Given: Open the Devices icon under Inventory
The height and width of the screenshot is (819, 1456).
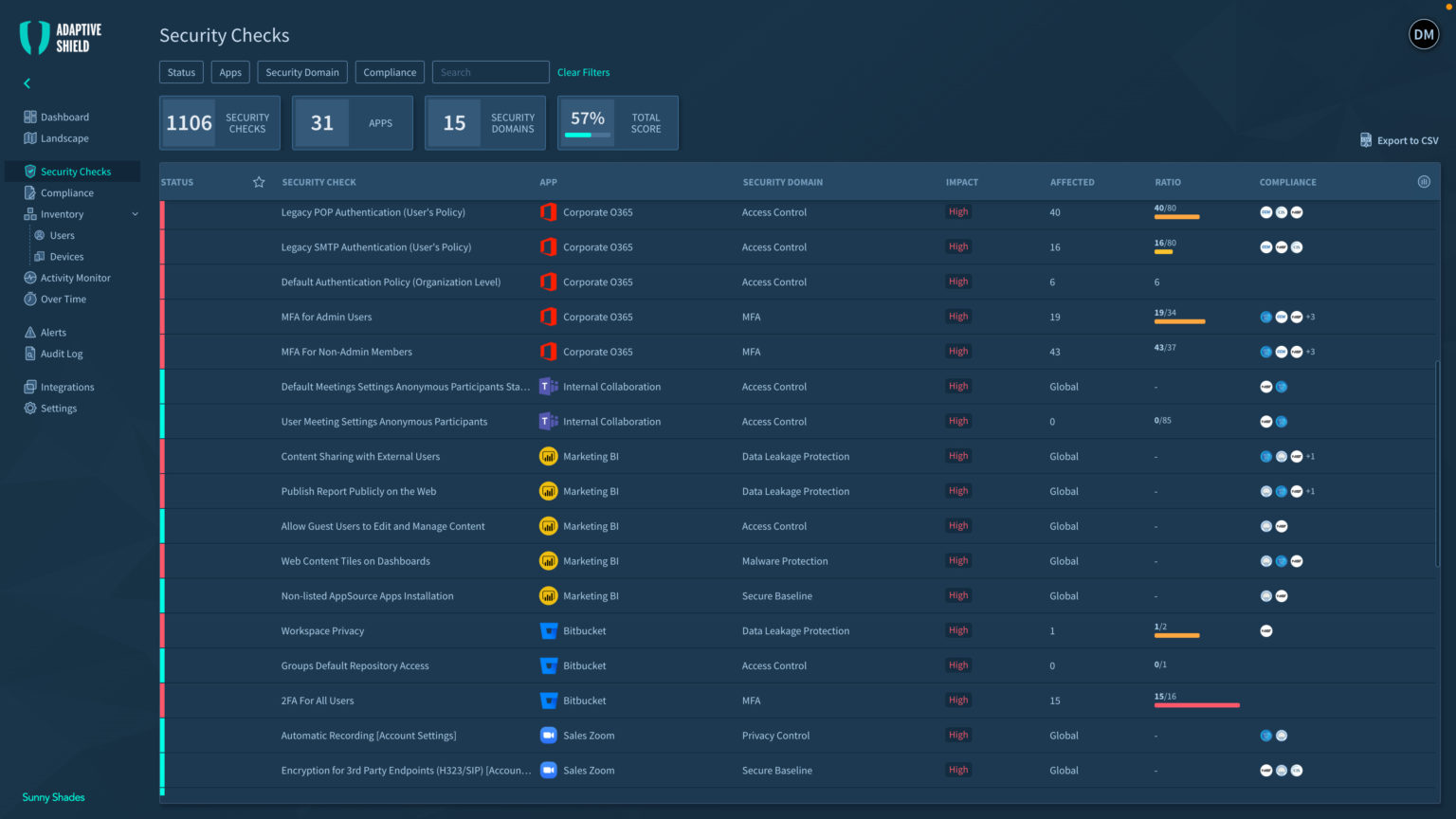Looking at the screenshot, I should [40, 256].
